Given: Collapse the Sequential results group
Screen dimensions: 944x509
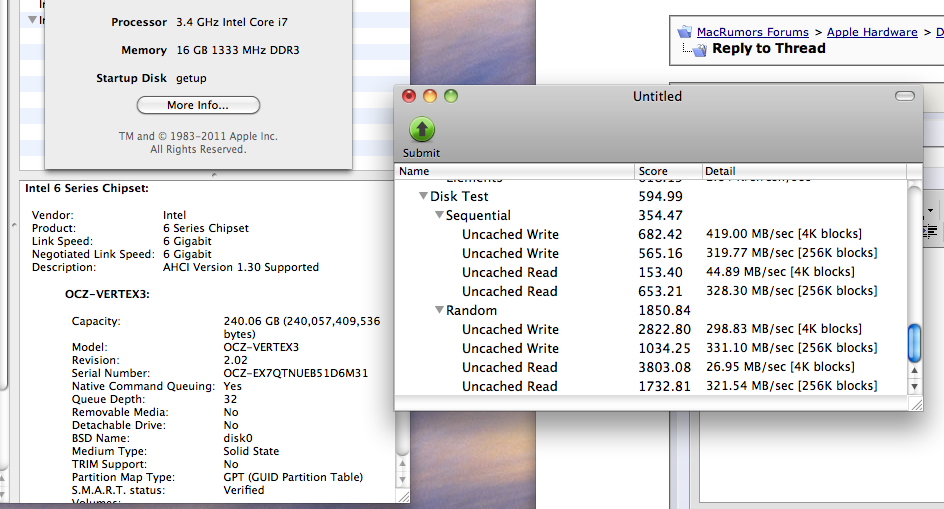Looking at the screenshot, I should pyautogui.click(x=439, y=215).
